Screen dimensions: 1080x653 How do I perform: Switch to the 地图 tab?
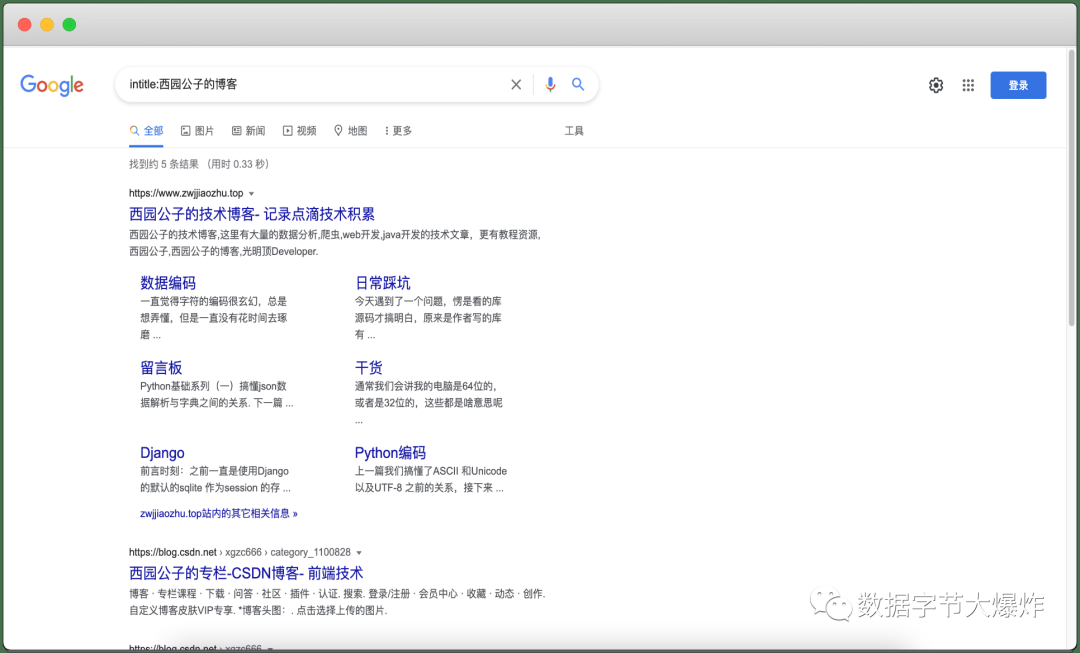[x=351, y=131]
